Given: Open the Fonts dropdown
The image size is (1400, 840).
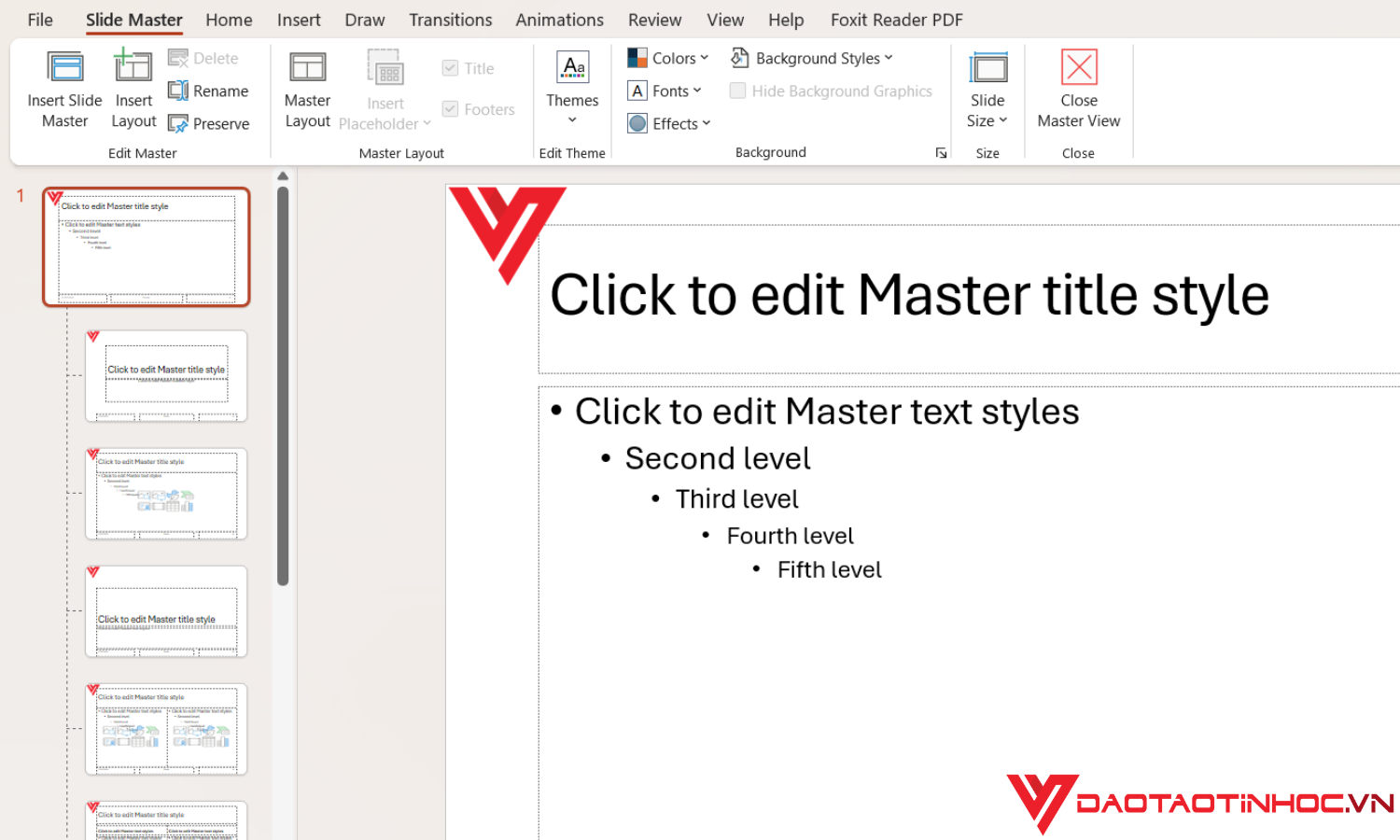Looking at the screenshot, I should pos(665,90).
